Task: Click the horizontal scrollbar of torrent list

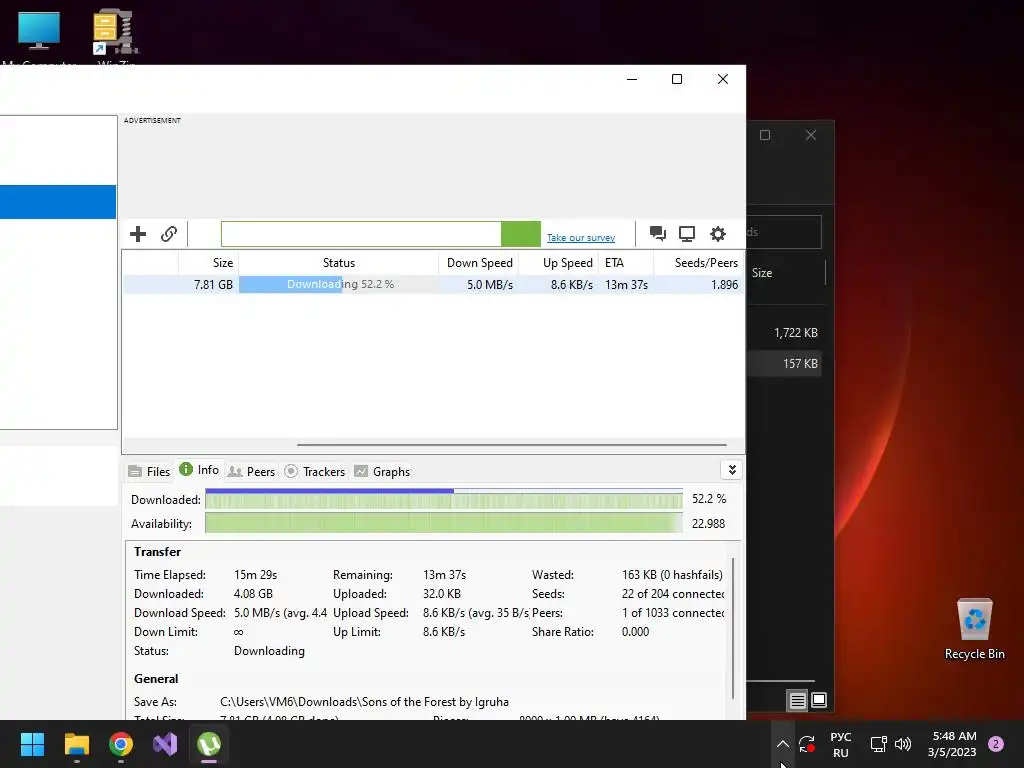Action: point(511,445)
